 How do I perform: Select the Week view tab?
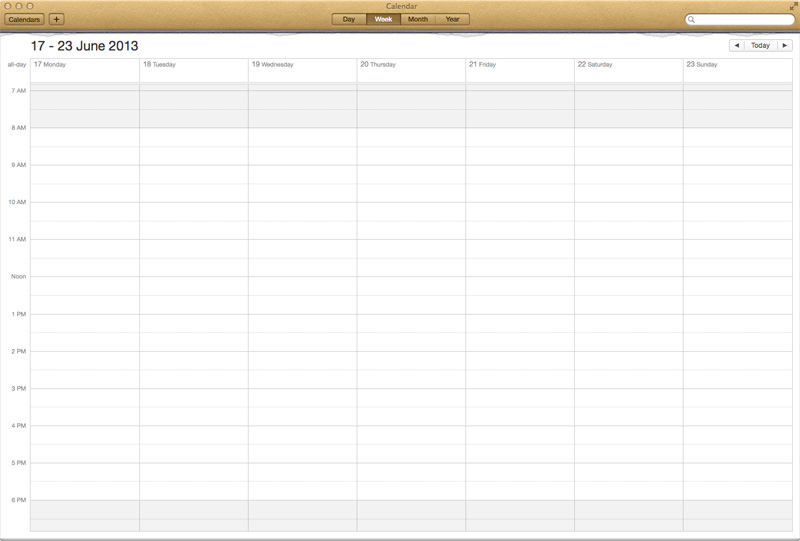click(383, 19)
